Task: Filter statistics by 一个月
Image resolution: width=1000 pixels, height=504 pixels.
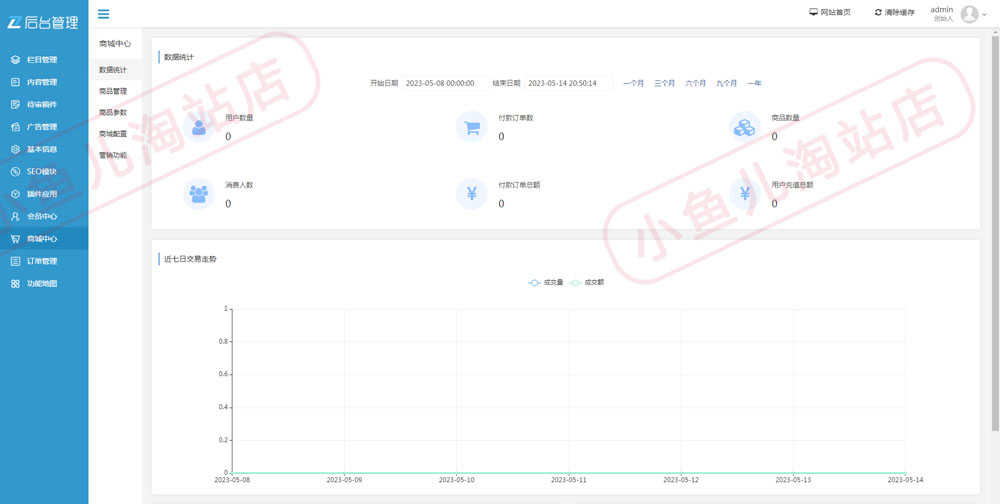Action: tap(633, 84)
